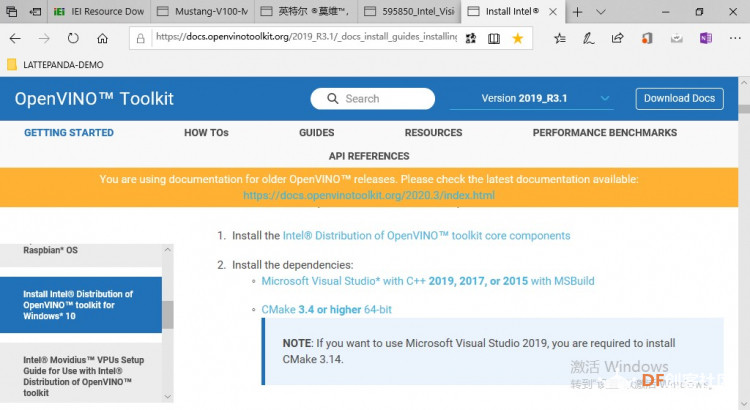Click the yellow favorites star

518,38
